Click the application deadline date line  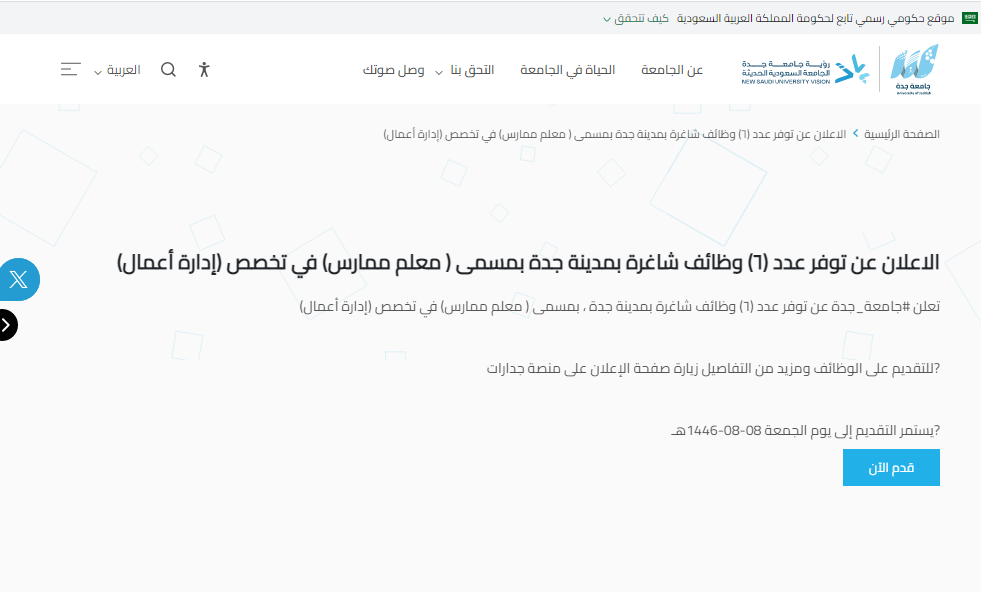coord(805,431)
